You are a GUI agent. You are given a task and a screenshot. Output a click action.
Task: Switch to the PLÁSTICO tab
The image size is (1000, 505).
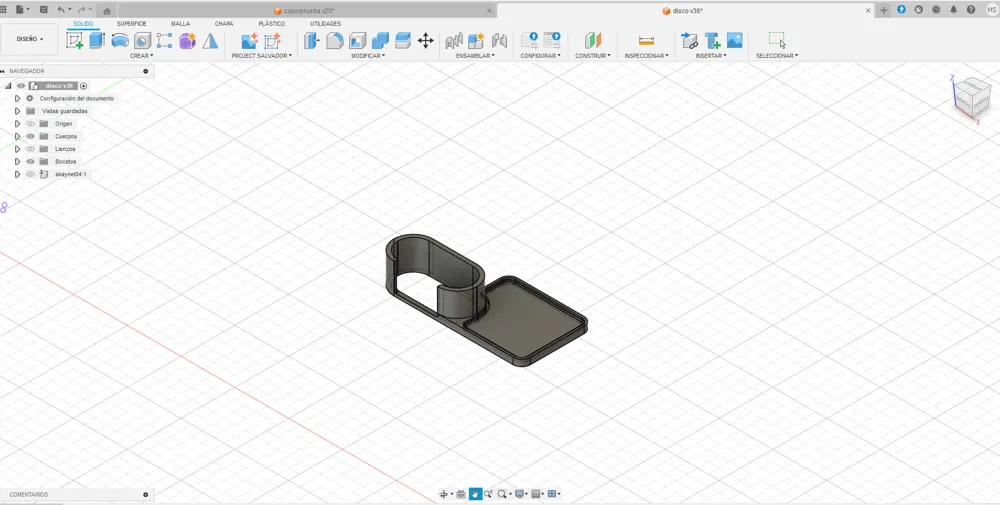point(272,24)
